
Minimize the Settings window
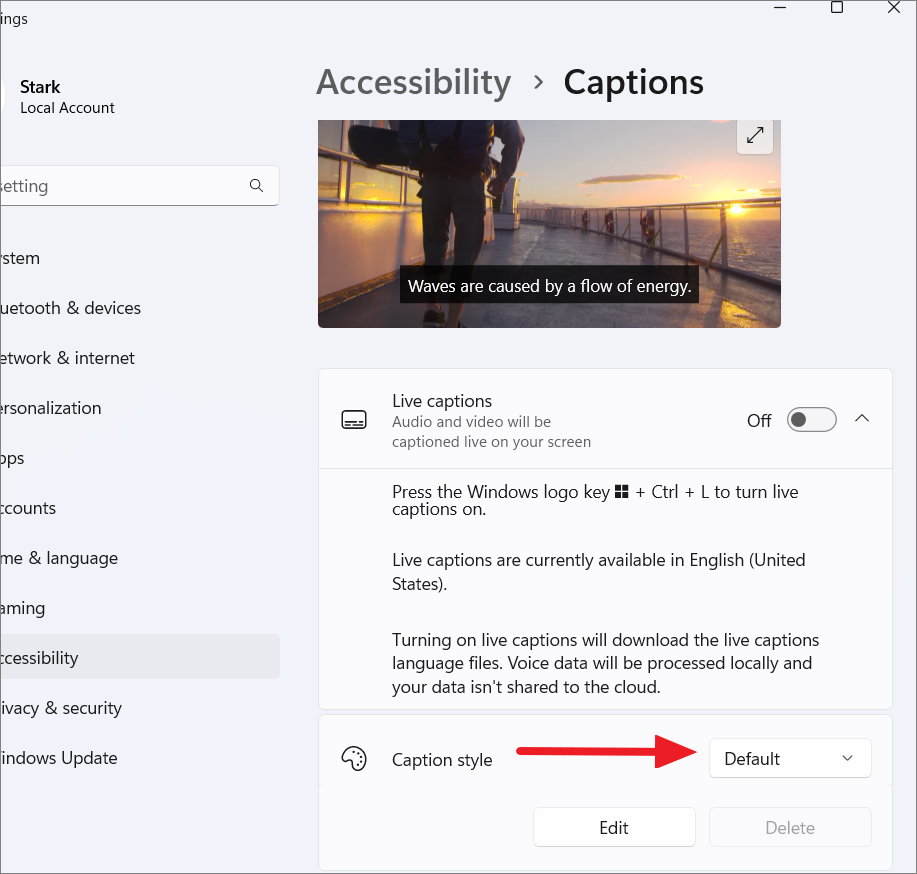[780, 8]
